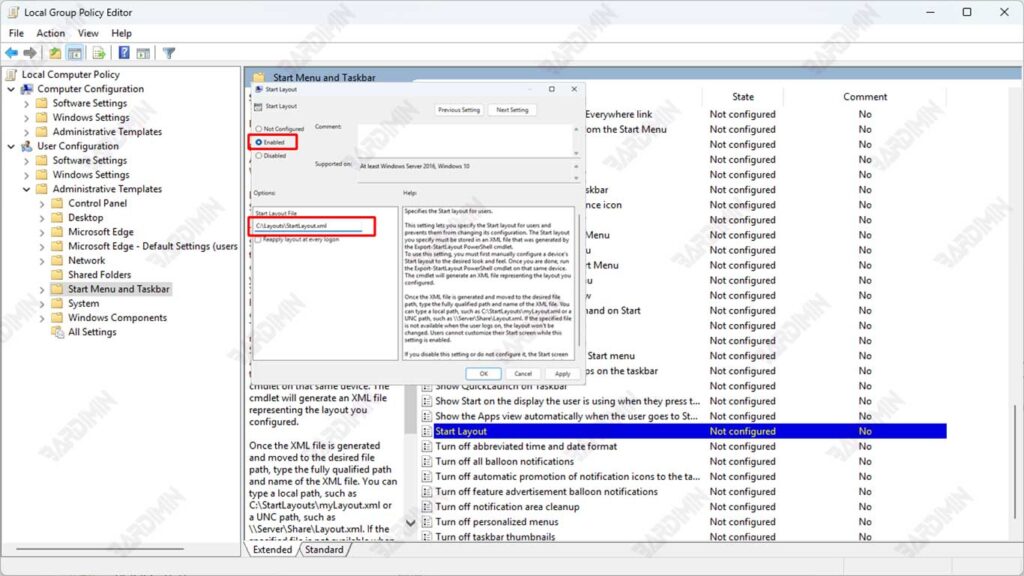The width and height of the screenshot is (1024, 576).
Task: Switch to the Standard tab
Action: click(x=324, y=550)
